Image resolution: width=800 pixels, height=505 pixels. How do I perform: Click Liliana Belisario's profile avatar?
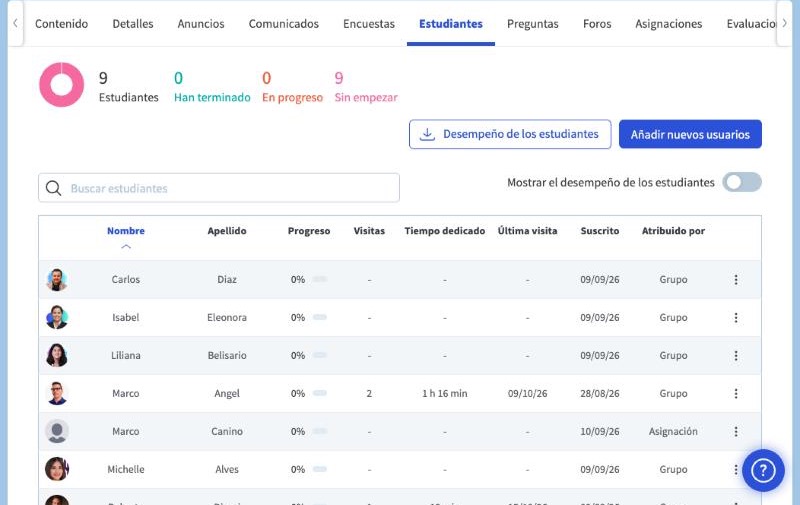point(57,356)
